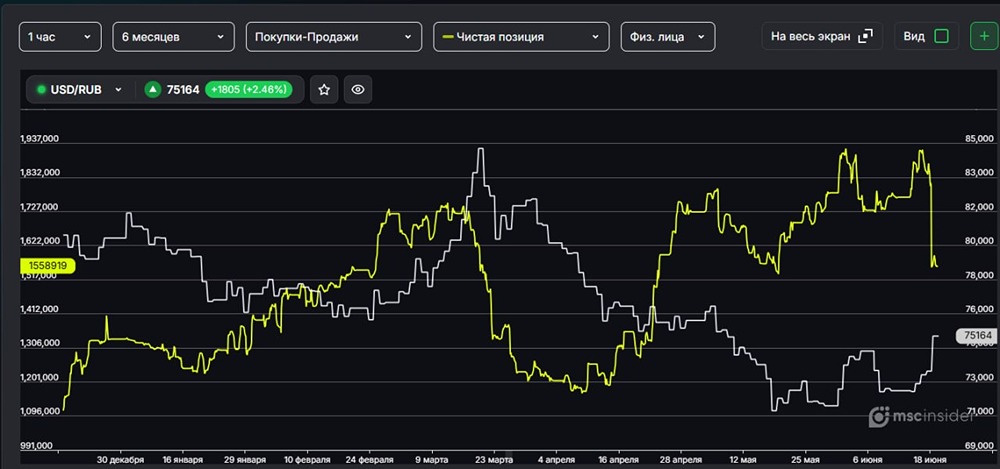Image resolution: width=1000 pixels, height=469 pixels.
Task: Click the fullscreen expand icon
Action: pos(865,36)
